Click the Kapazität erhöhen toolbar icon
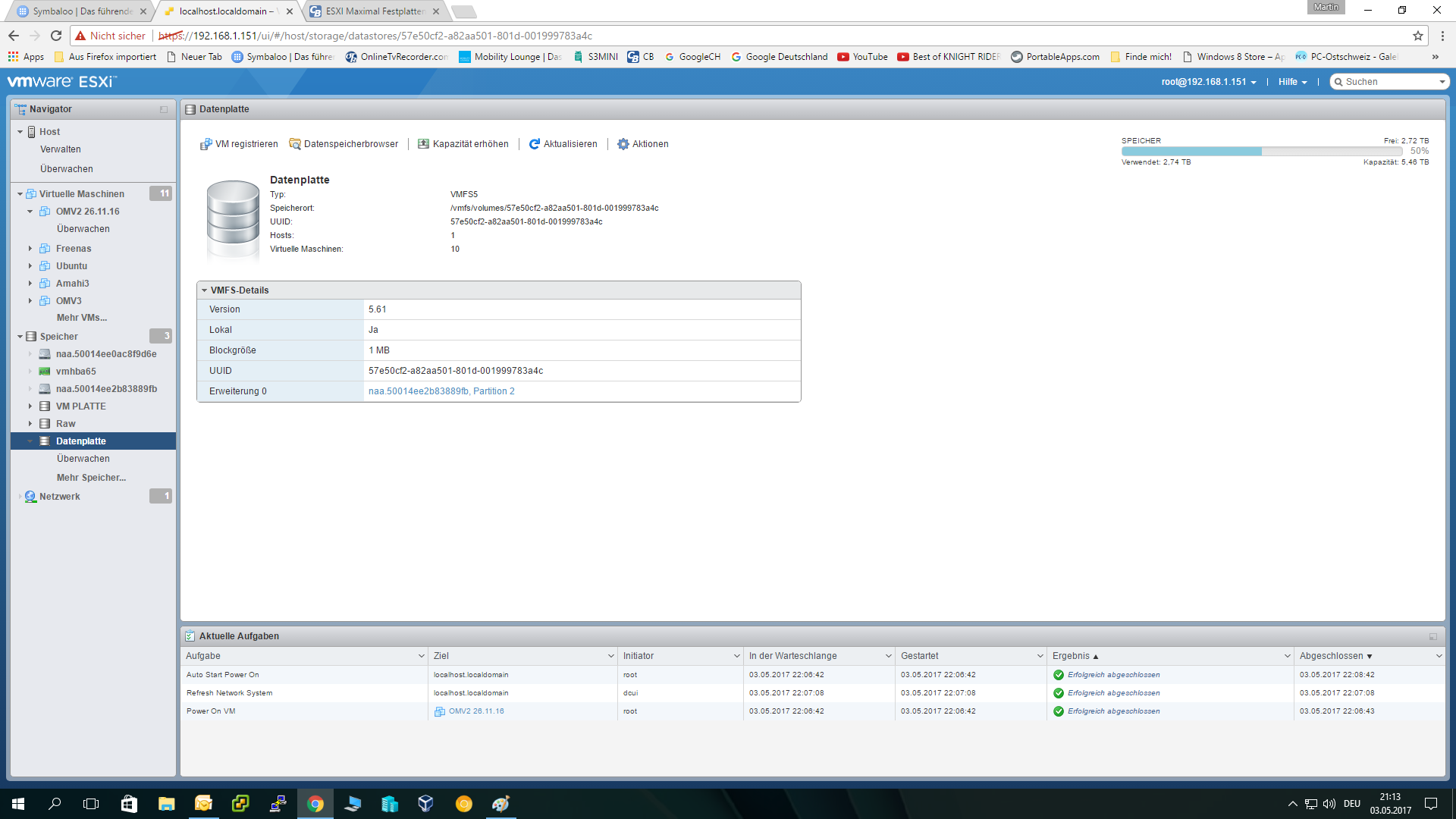 coord(423,144)
